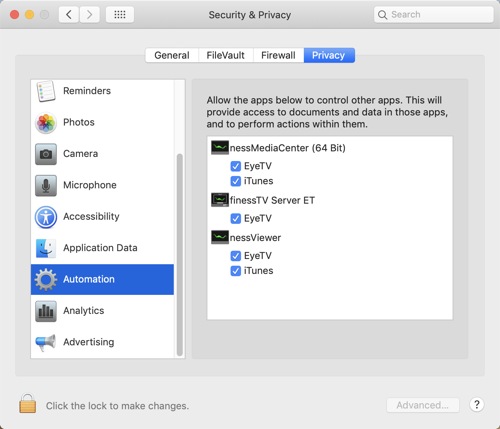Switch to the General tab
The image size is (500, 429).
pos(172,55)
